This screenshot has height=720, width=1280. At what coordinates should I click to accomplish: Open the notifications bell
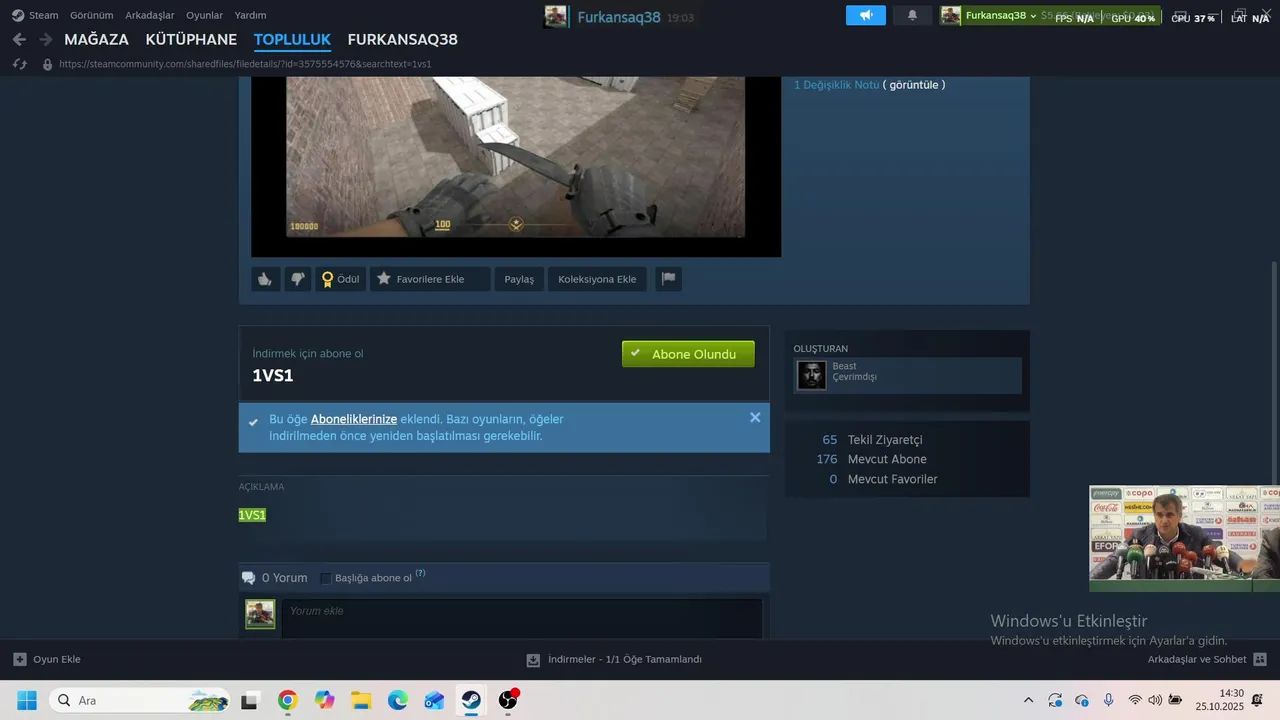912,15
